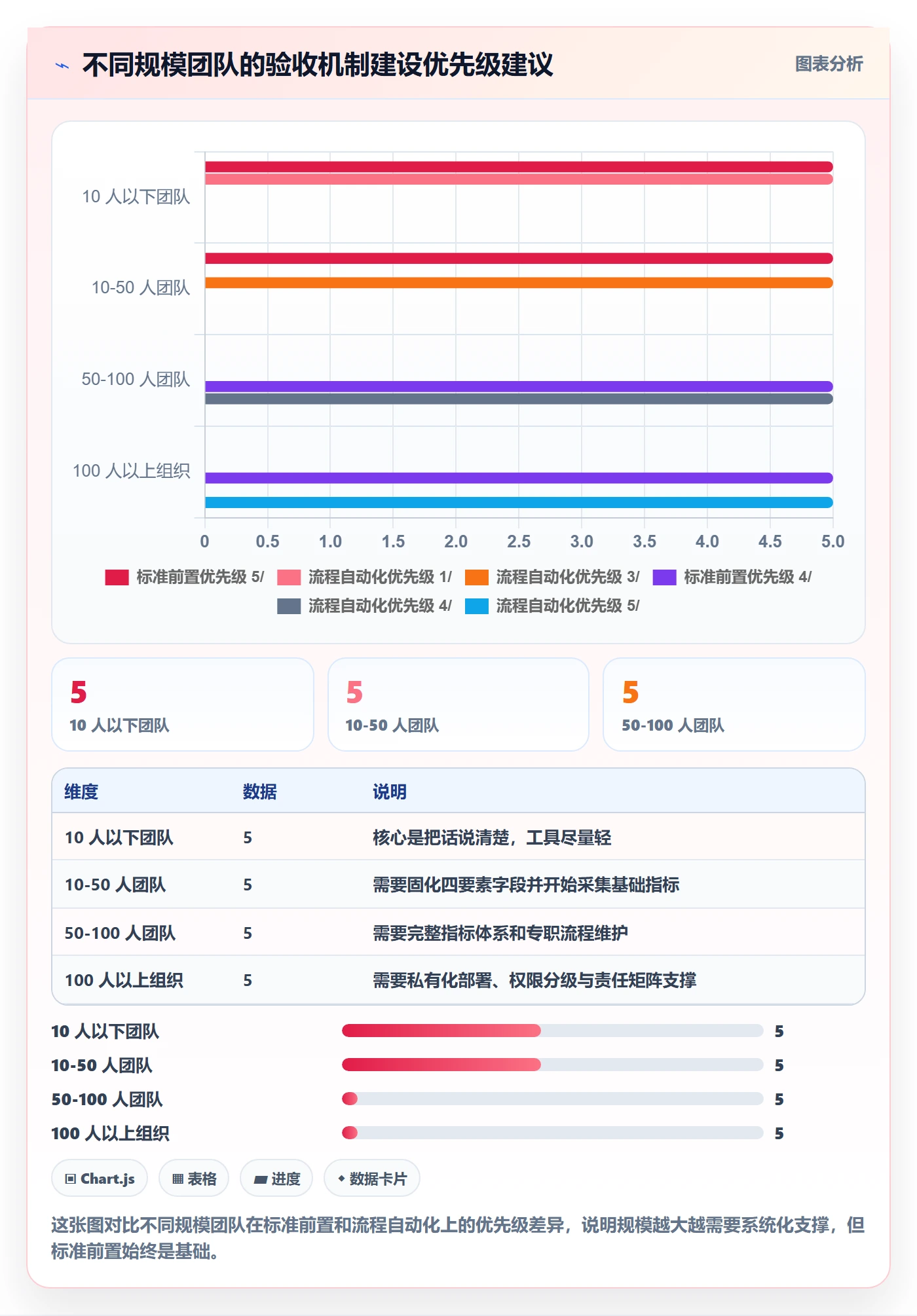Toggle the orange 流程自动化优先级 3/ legend swatch
Image resolution: width=917 pixels, height=1316 pixels.
point(477,577)
